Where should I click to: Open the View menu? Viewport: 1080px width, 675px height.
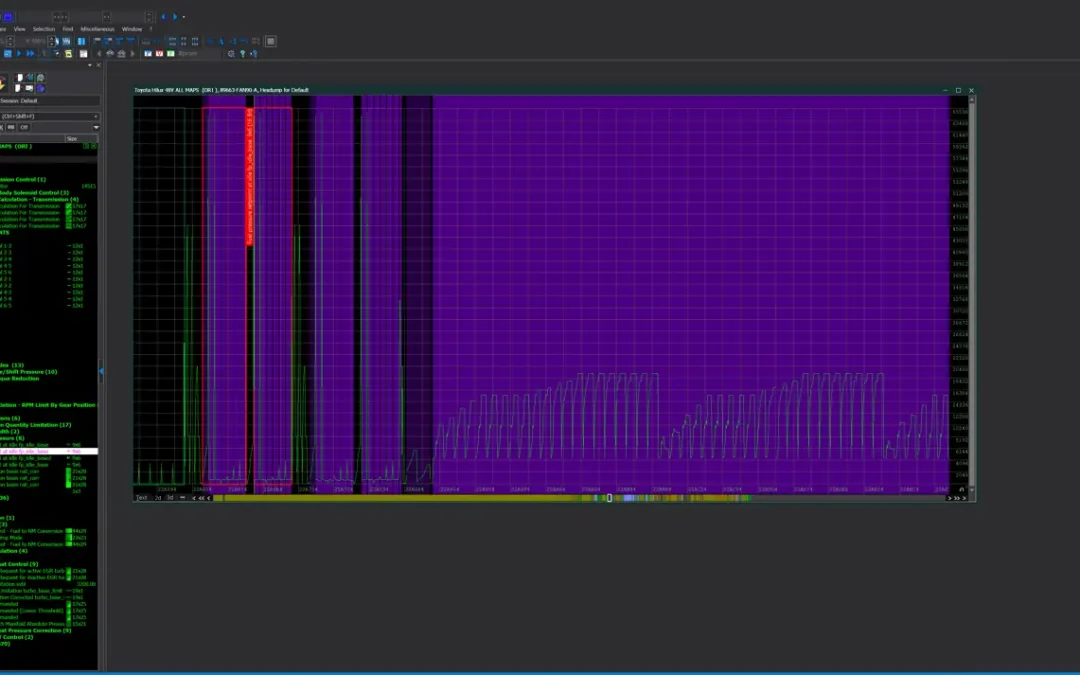point(19,29)
